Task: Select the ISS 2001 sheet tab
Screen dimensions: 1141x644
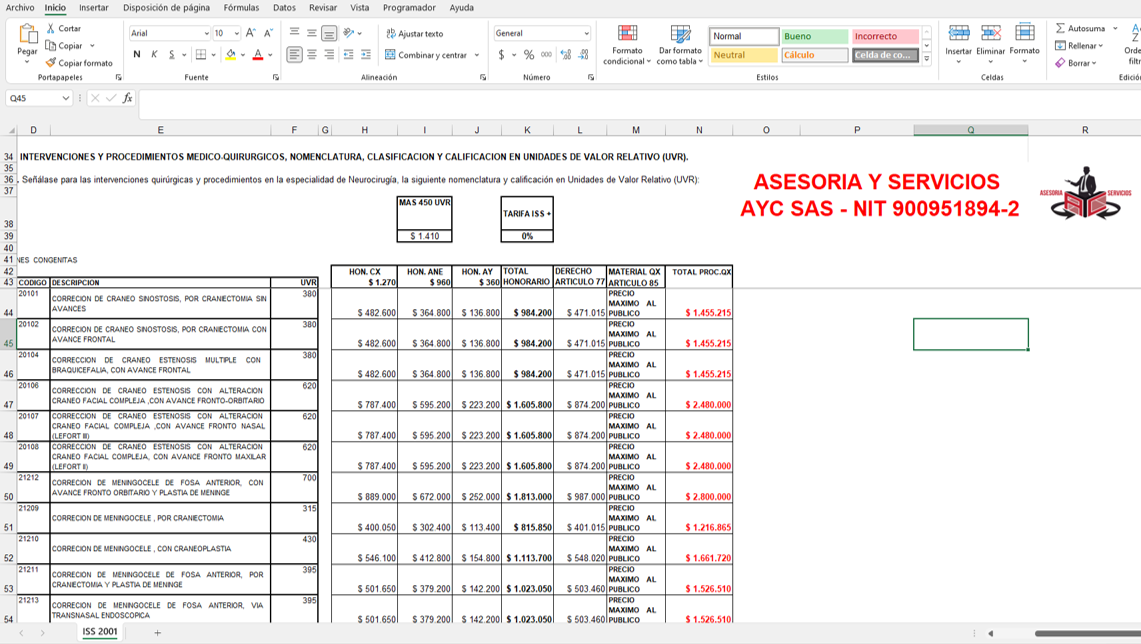Action: pos(100,631)
